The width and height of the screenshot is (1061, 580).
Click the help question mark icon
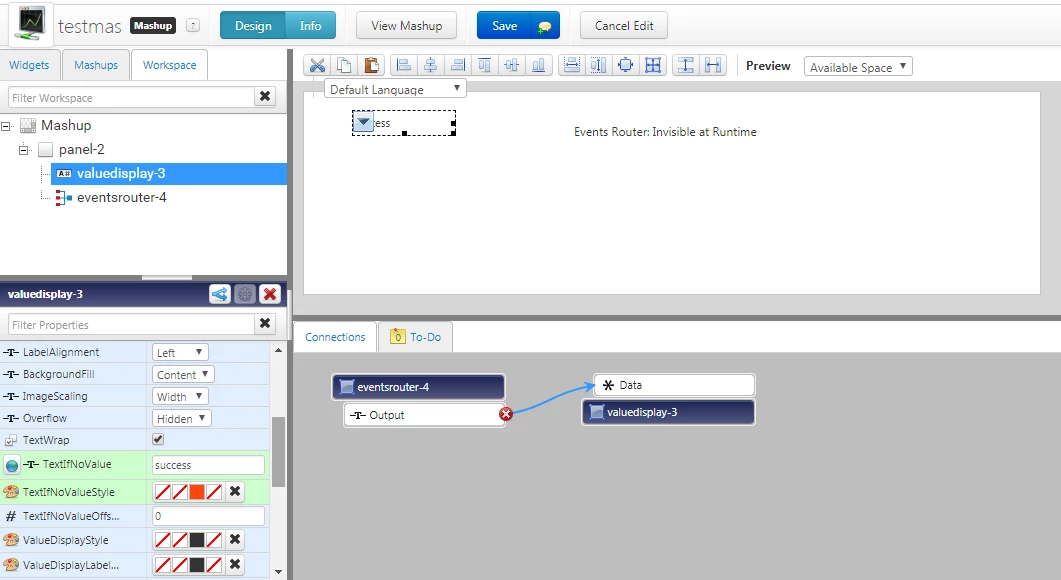tap(193, 26)
